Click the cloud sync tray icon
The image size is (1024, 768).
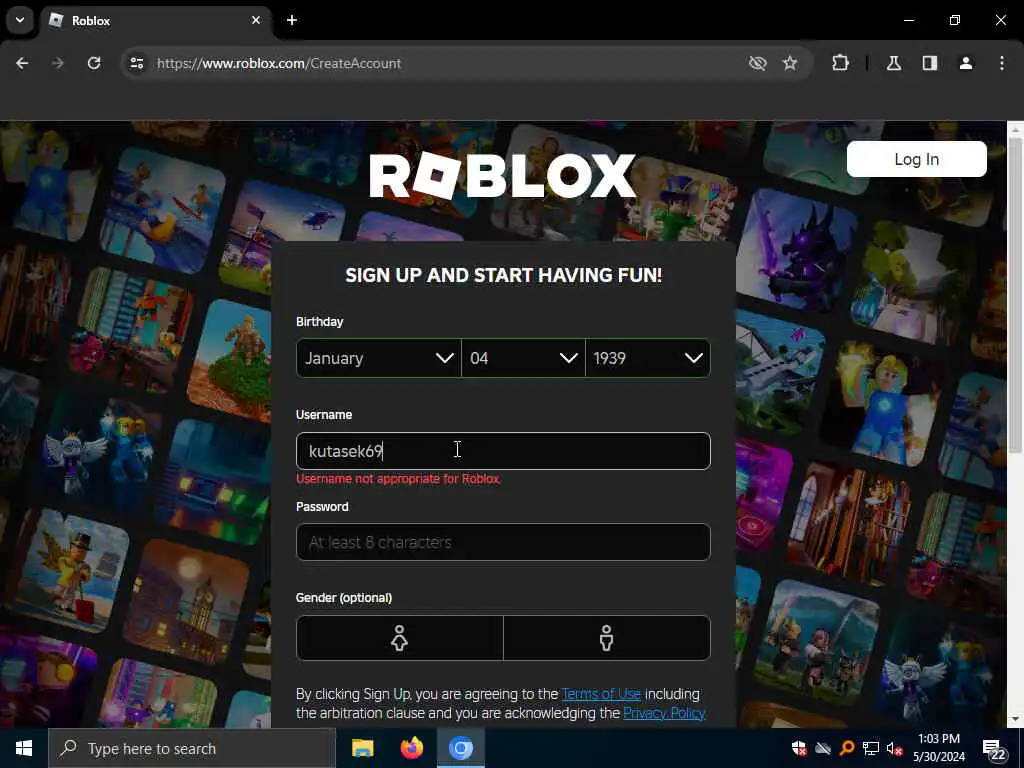pyautogui.click(x=823, y=748)
